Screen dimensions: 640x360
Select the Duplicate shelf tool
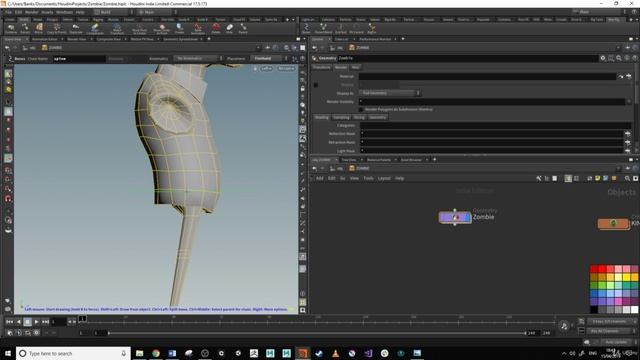pyautogui.click(x=76, y=29)
